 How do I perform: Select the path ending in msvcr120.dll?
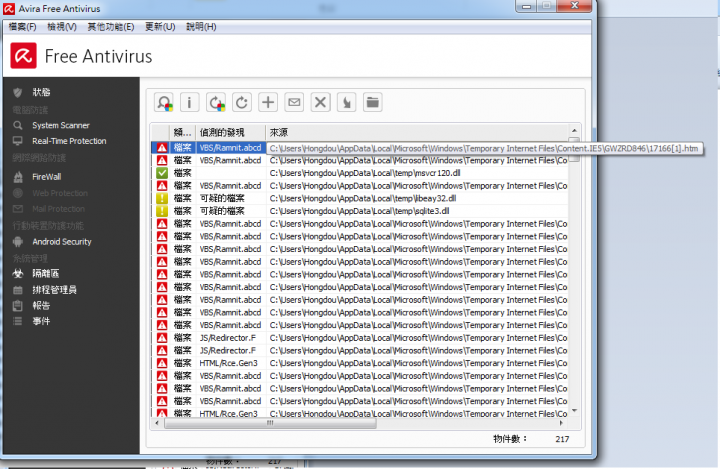coord(365,173)
